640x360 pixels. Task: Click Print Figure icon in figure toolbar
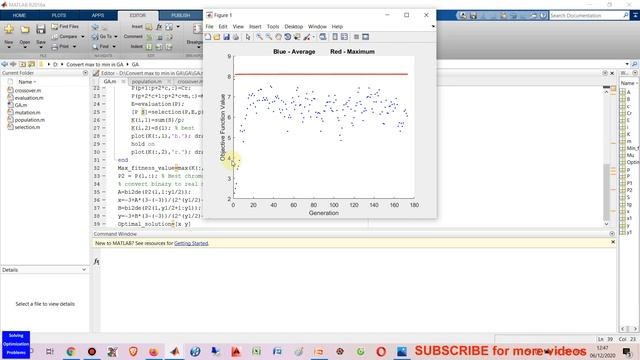[236, 37]
